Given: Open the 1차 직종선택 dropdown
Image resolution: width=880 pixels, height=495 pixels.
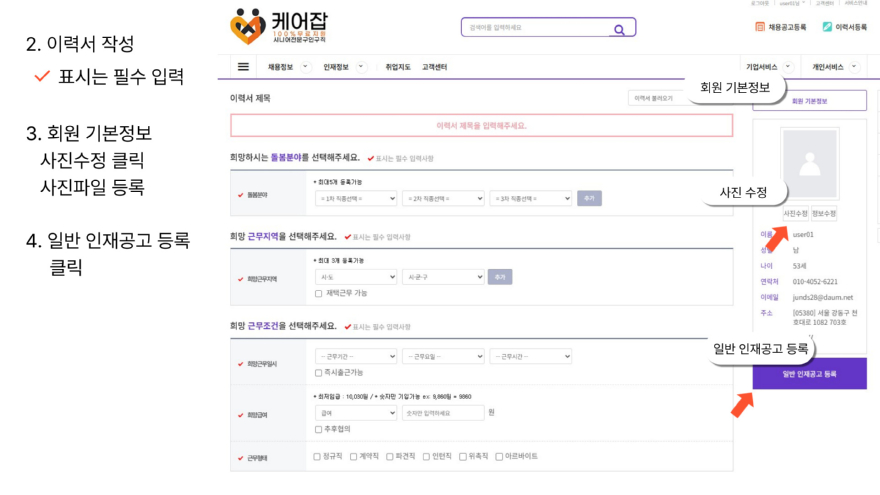Looking at the screenshot, I should 355,198.
